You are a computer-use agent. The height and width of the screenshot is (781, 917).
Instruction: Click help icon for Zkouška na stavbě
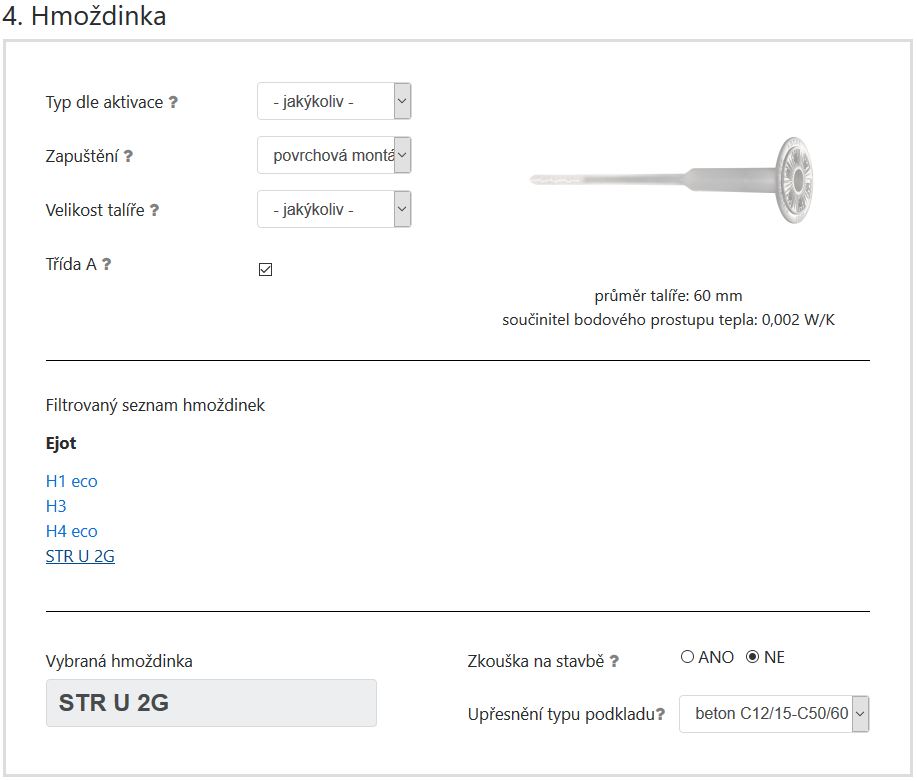click(614, 661)
